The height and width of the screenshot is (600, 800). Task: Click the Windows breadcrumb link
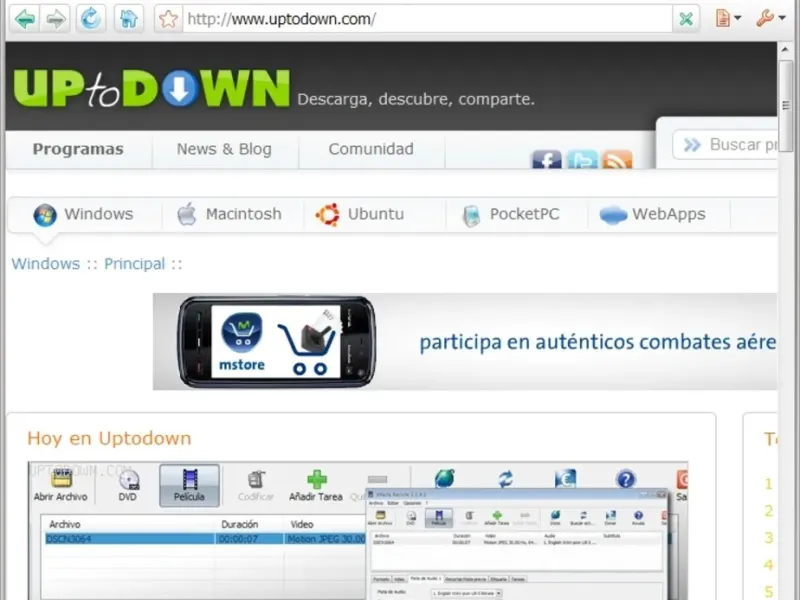pos(46,264)
